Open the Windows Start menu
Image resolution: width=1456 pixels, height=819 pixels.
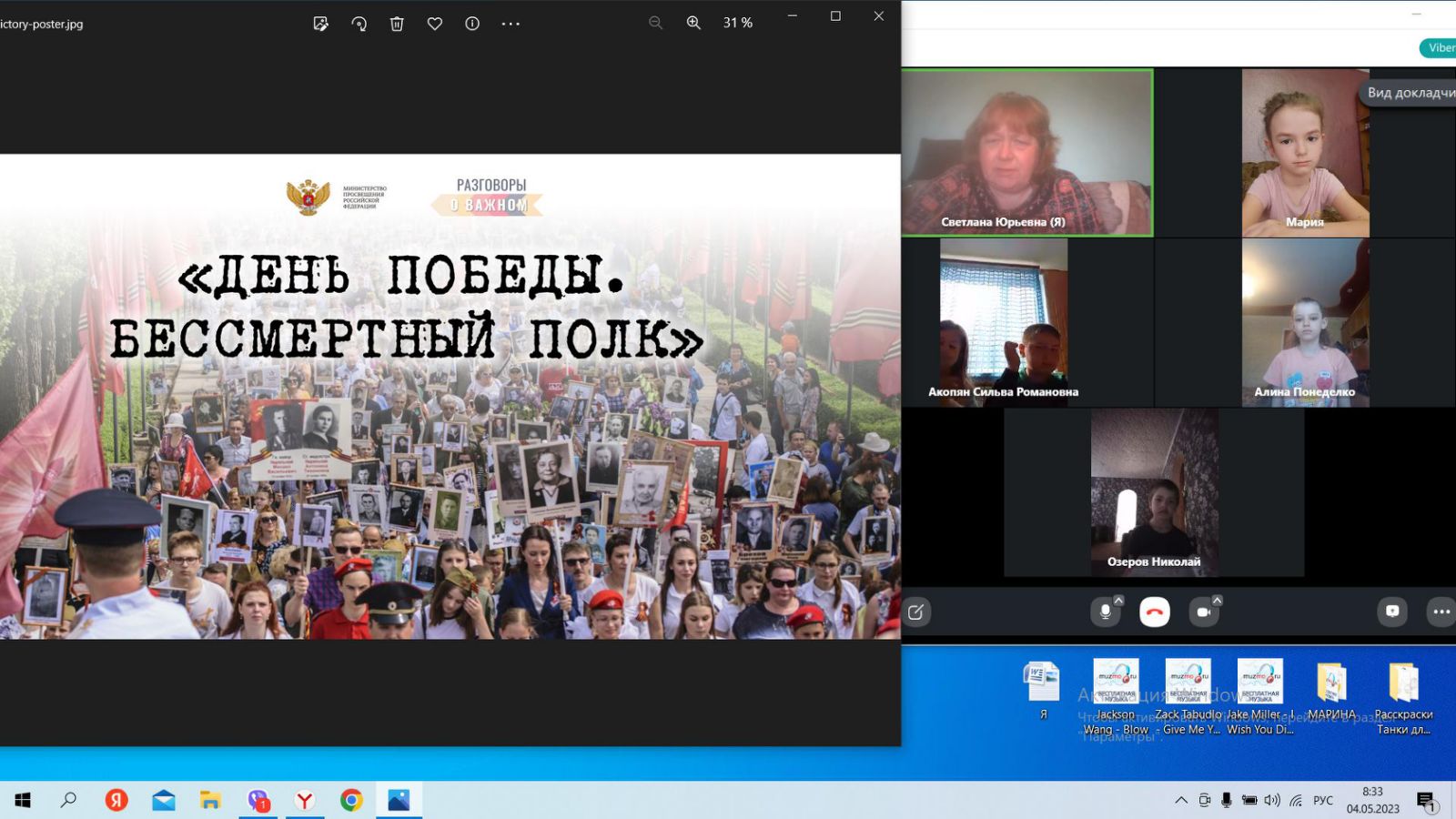click(23, 800)
